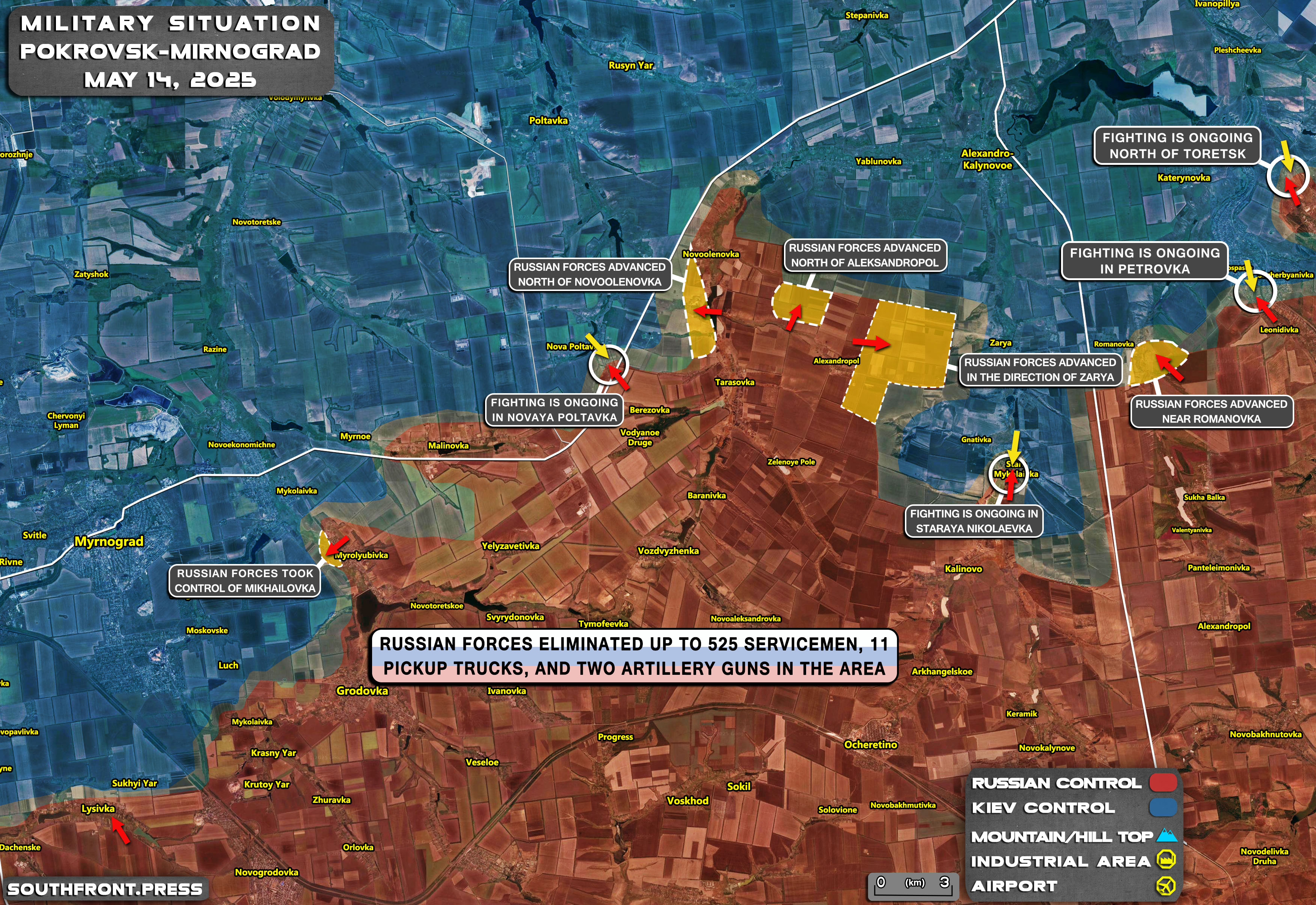Viewport: 1316px width, 905px height.
Task: Click the mountain/hill top legend icon
Action: [1166, 835]
